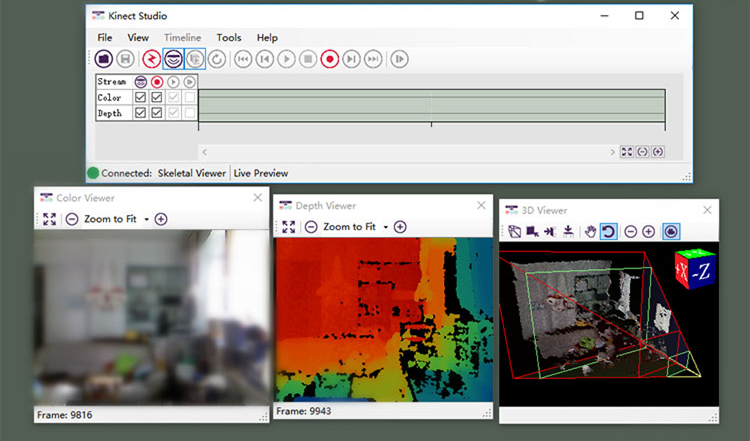Click the zoom-to-fit timeline icon
The height and width of the screenshot is (441, 750).
point(627,152)
